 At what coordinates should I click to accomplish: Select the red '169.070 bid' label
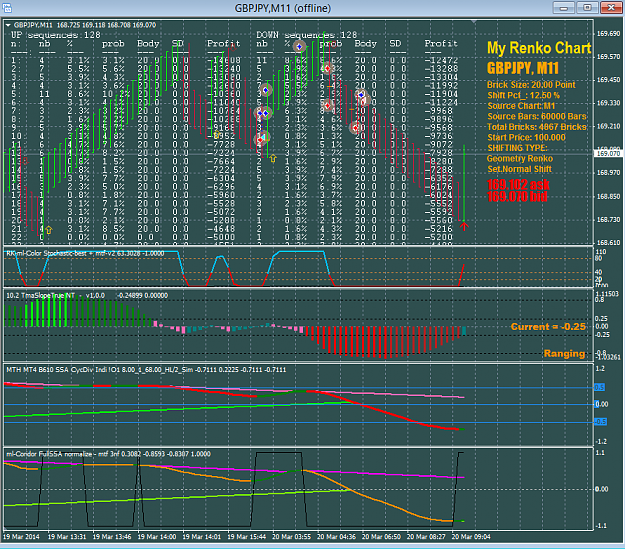[x=517, y=196]
